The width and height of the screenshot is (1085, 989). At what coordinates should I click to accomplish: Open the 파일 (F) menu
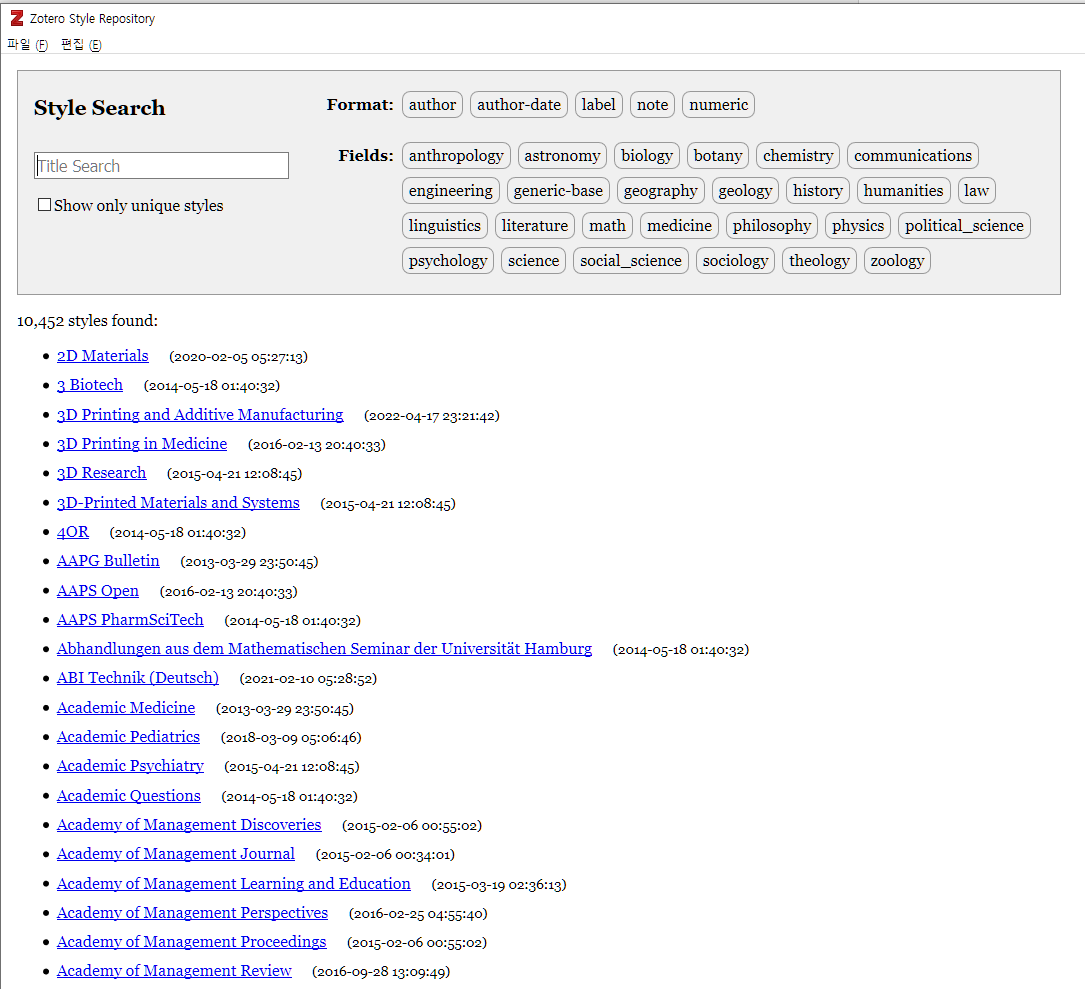tap(28, 45)
